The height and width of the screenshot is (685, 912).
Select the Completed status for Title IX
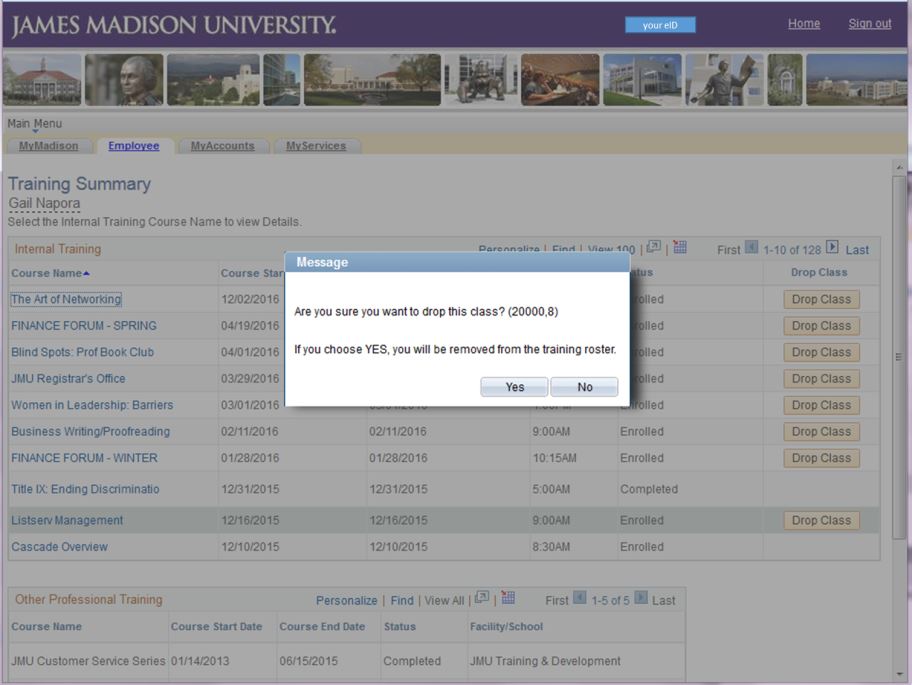click(x=649, y=489)
